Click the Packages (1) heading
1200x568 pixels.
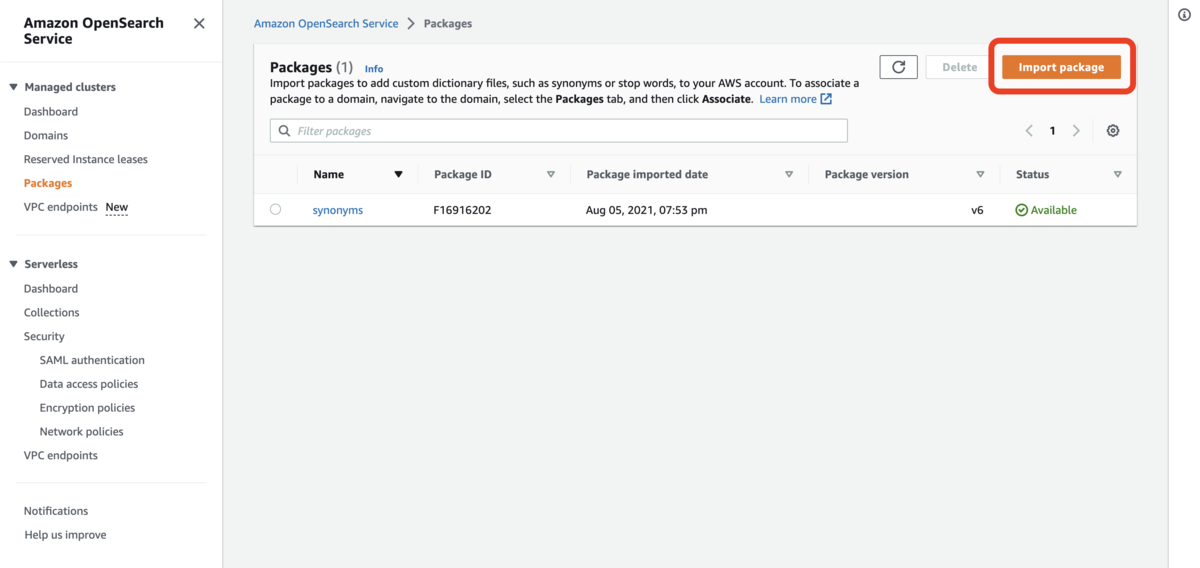click(x=311, y=67)
